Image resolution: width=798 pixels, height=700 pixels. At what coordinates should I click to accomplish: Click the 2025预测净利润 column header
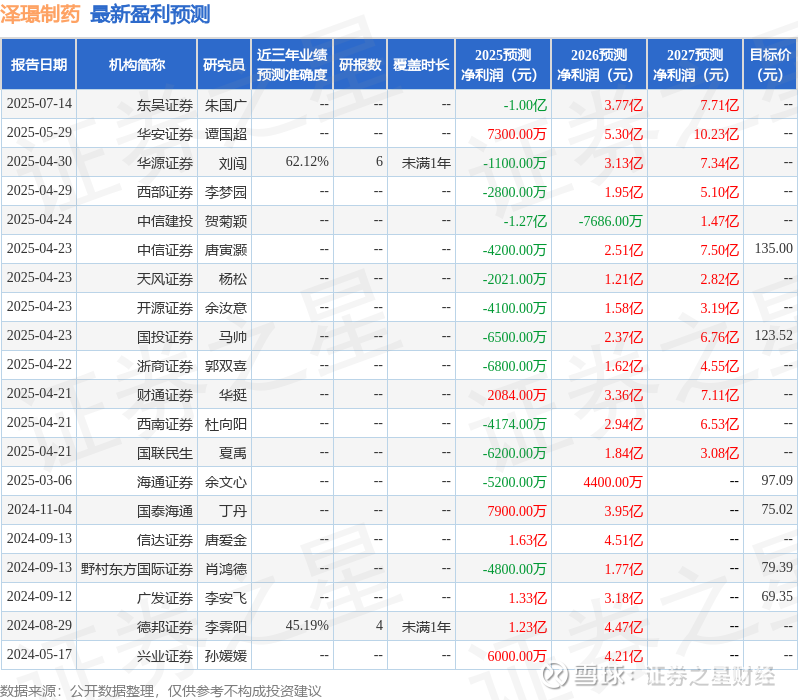click(x=503, y=65)
